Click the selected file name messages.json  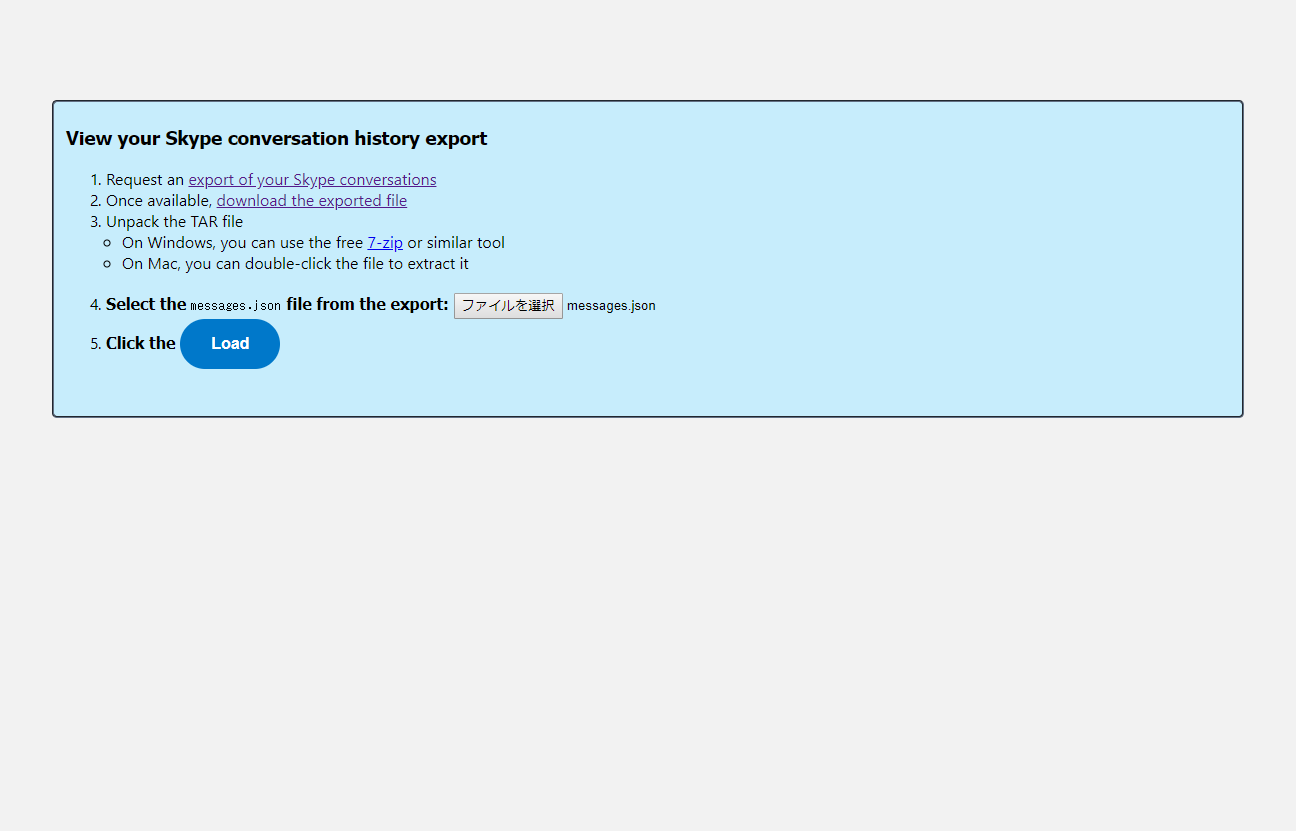click(611, 306)
